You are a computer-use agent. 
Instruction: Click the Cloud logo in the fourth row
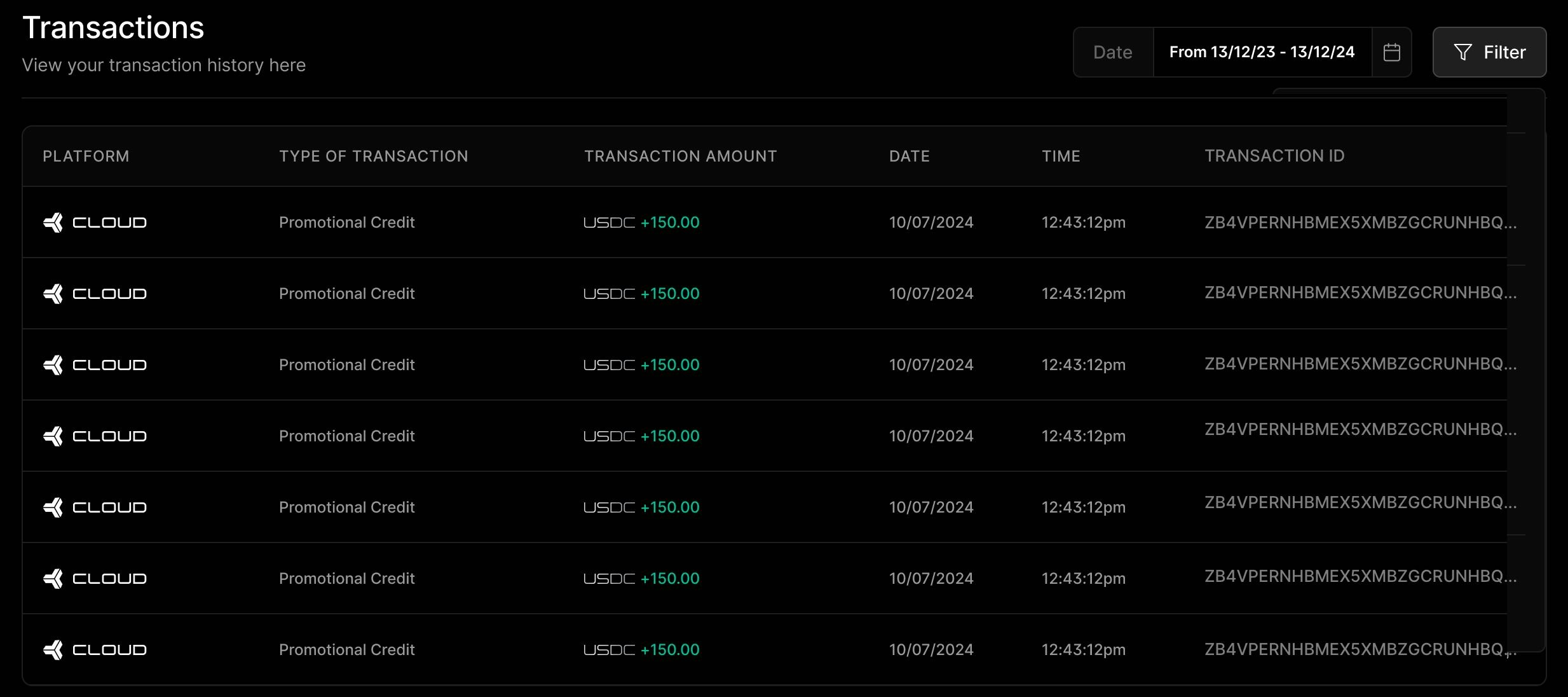coord(95,436)
